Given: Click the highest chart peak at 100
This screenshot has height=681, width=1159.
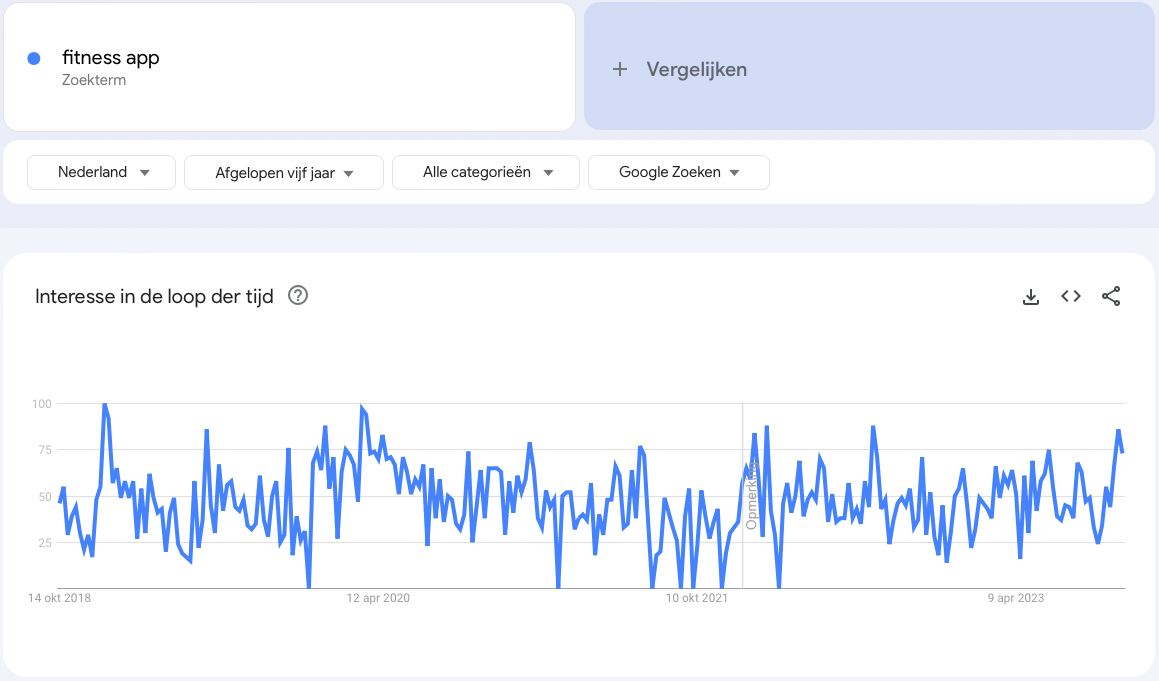Looking at the screenshot, I should tap(104, 405).
